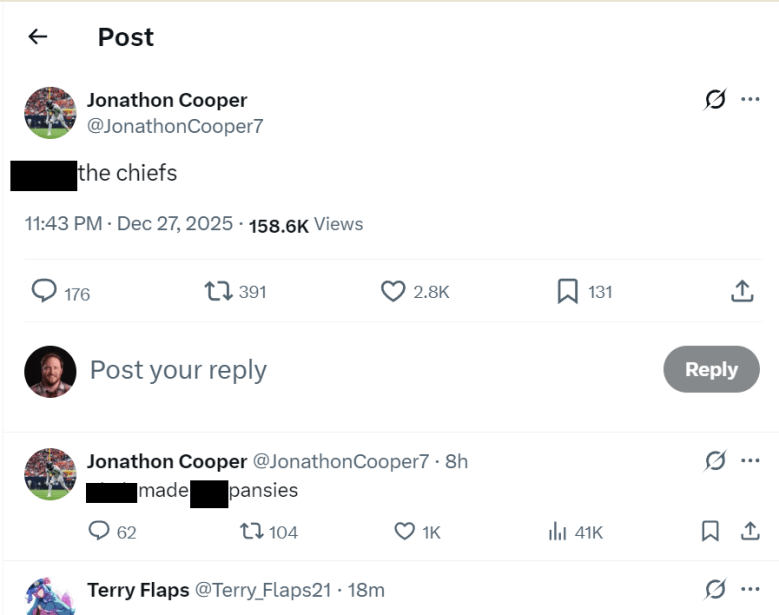Click the reply icon with 176 comments
Screen dimensions: 779x615
pyautogui.click(x=44, y=291)
